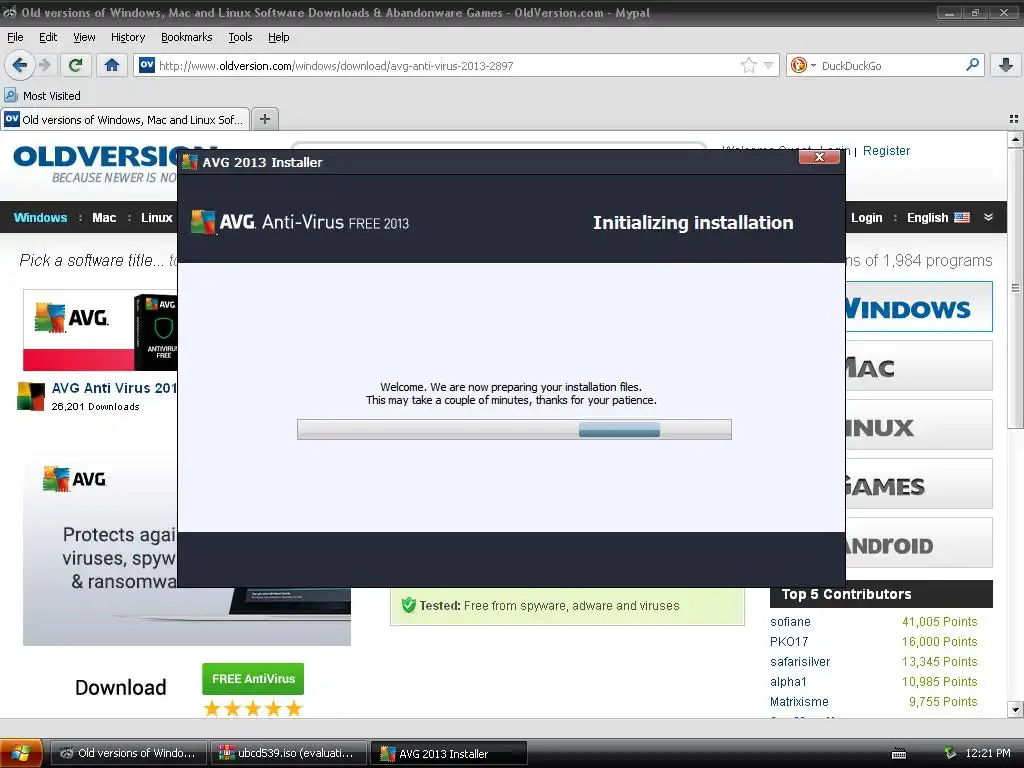1024x768 pixels.
Task: Click the small AVG icon beside downloads count
Action: pos(31,396)
